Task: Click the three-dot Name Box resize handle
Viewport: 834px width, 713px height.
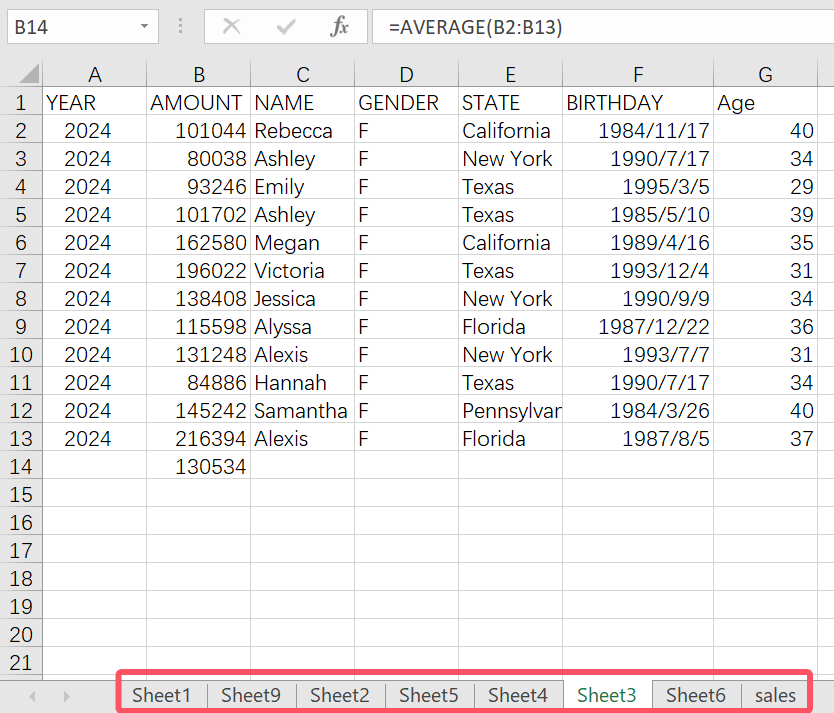Action: pyautogui.click(x=180, y=27)
